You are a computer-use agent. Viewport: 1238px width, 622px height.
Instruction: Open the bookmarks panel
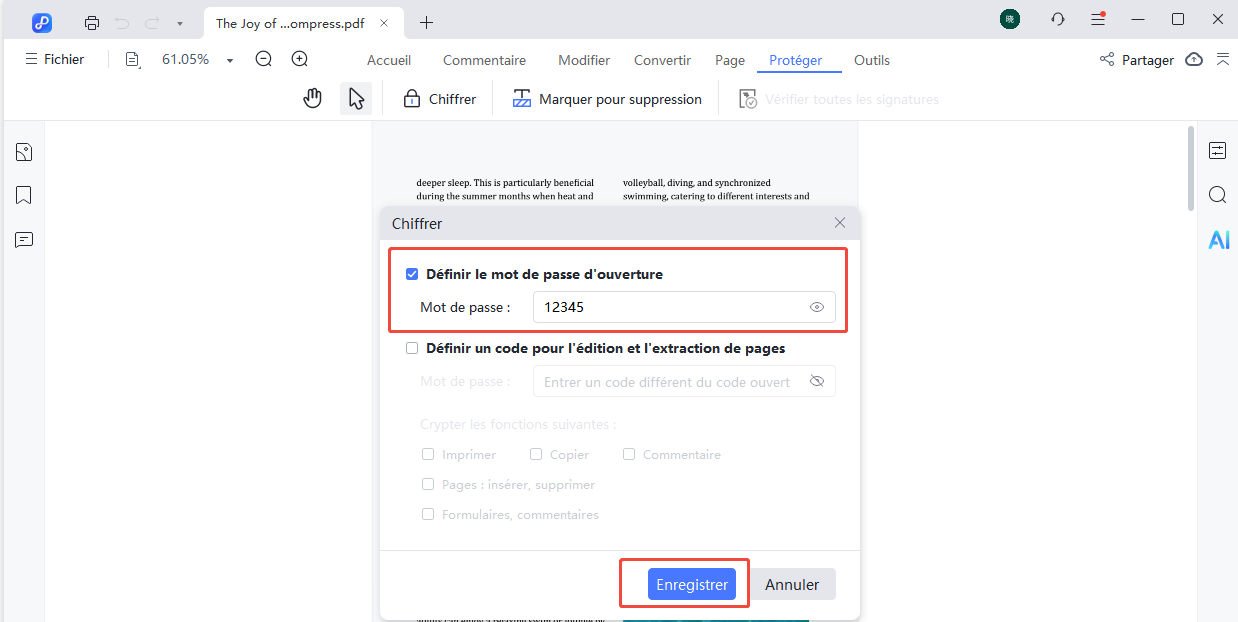pyautogui.click(x=23, y=194)
